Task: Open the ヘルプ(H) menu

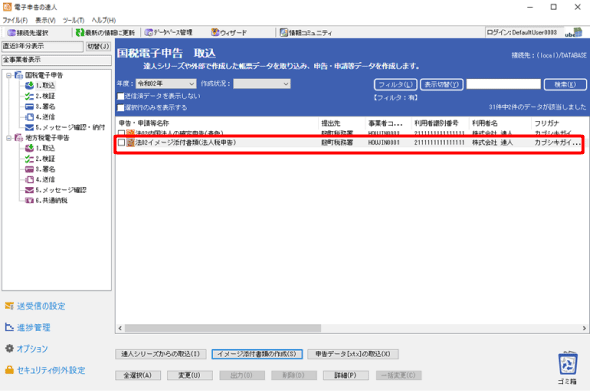Action: coord(104,20)
